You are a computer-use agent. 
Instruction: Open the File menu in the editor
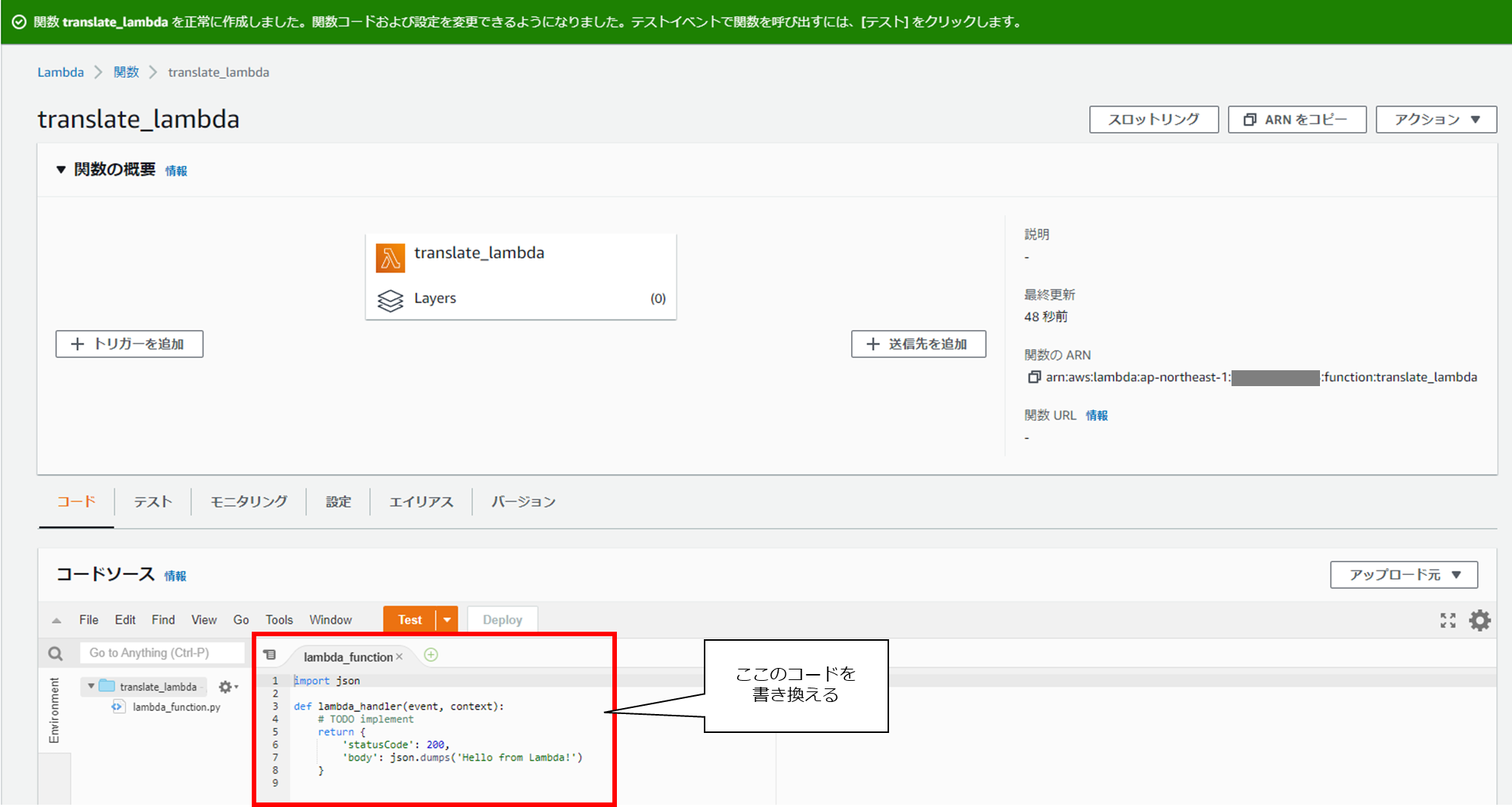[x=88, y=619]
